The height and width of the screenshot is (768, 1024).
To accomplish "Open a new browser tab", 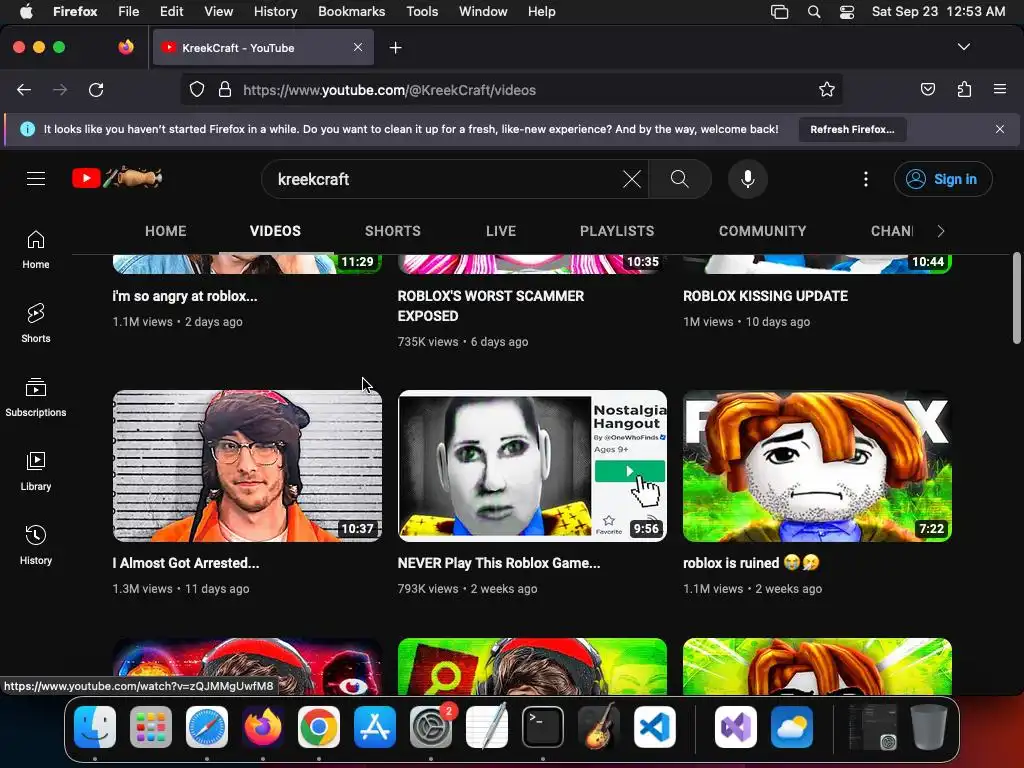I will pyautogui.click(x=395, y=48).
